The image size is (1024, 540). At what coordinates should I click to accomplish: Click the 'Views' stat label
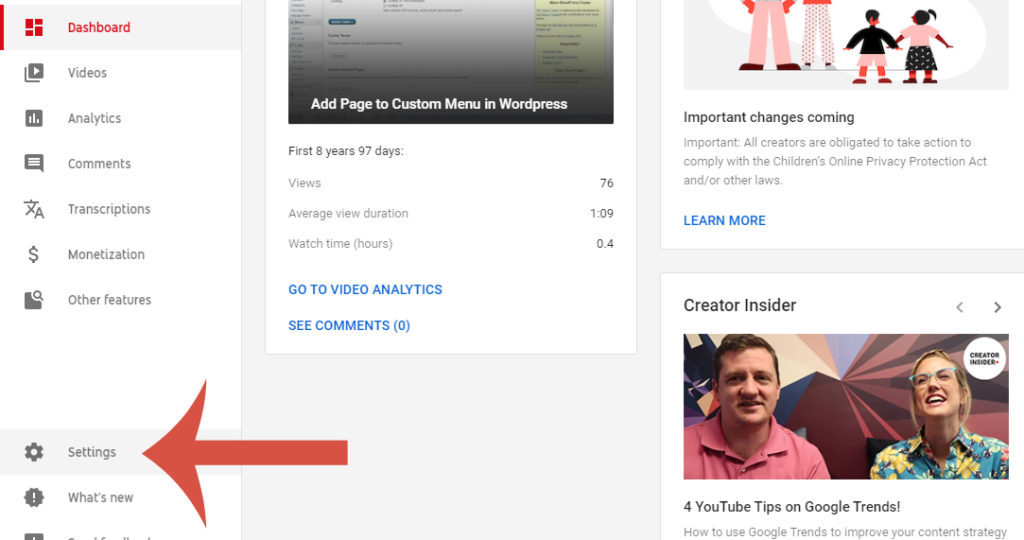(304, 183)
